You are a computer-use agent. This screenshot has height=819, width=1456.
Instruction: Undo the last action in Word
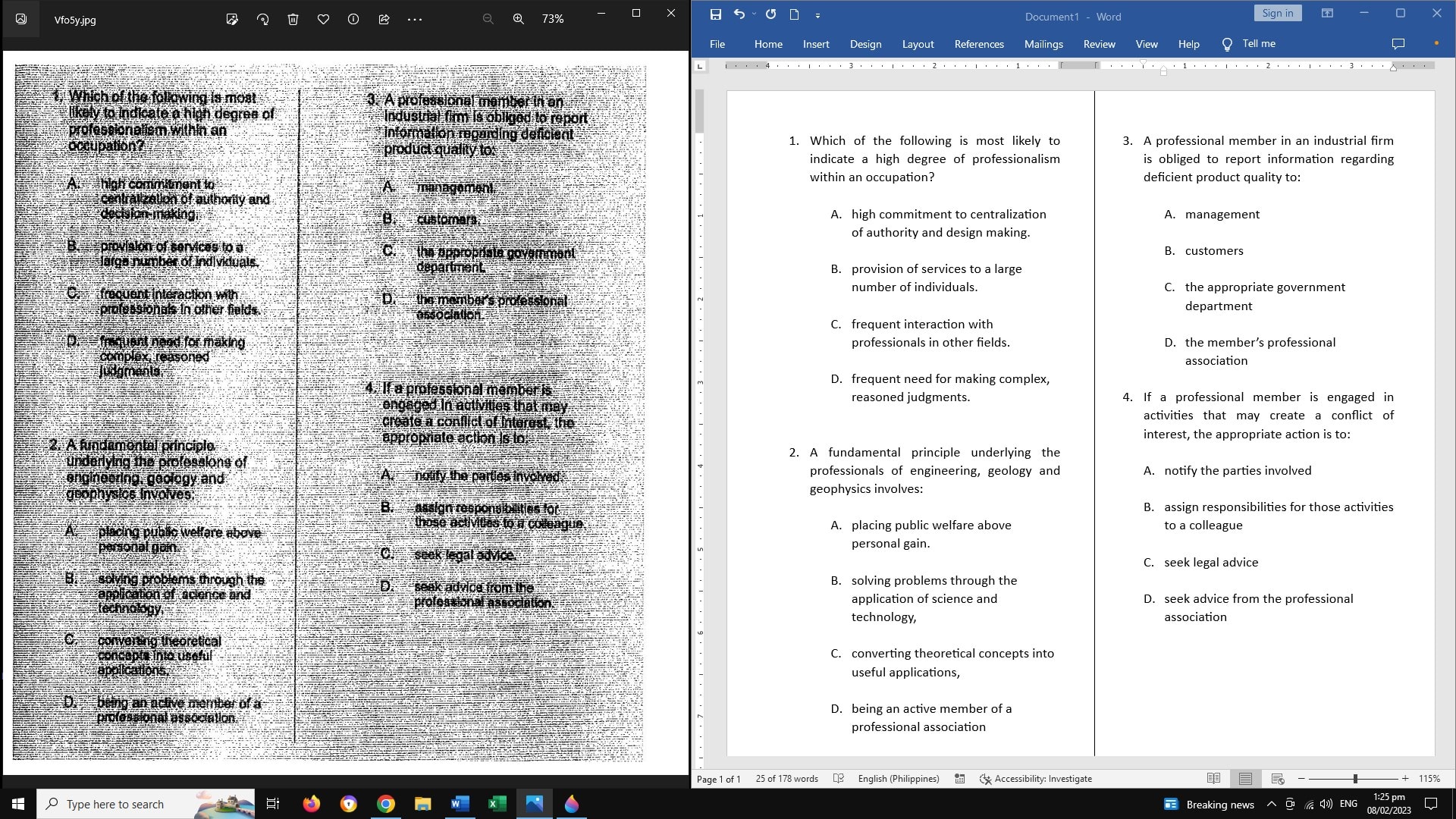tap(739, 14)
